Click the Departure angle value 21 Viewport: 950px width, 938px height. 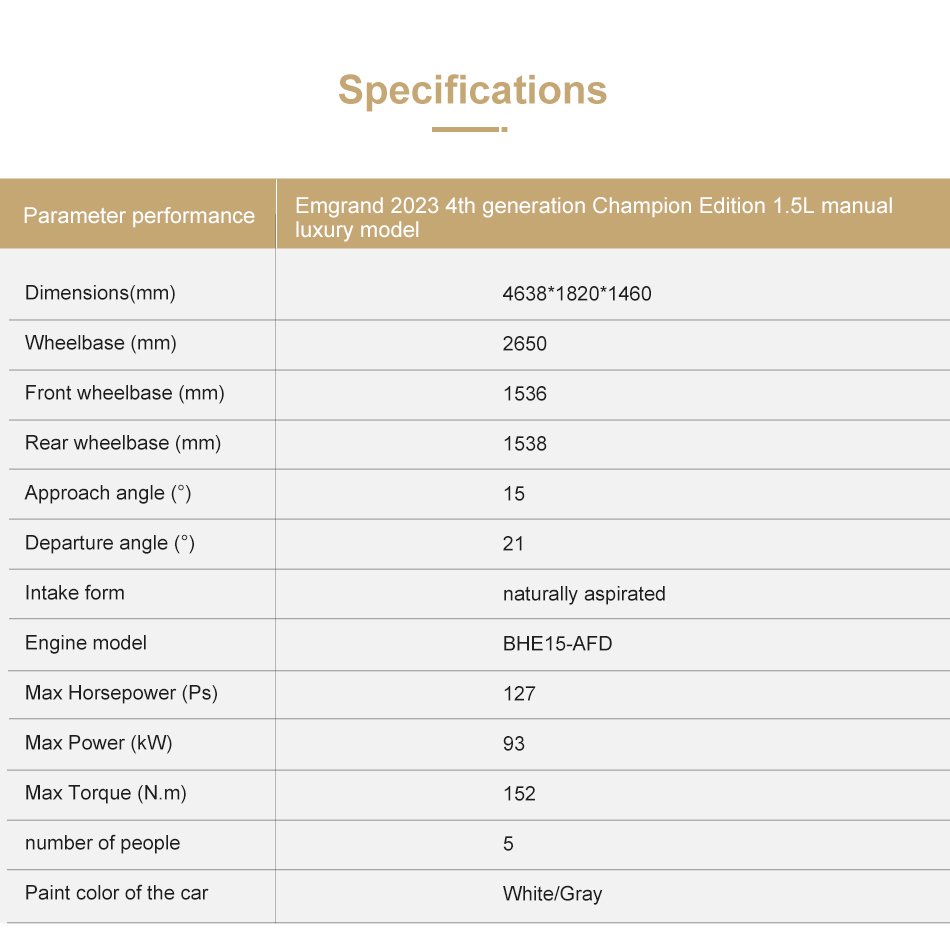click(x=513, y=544)
